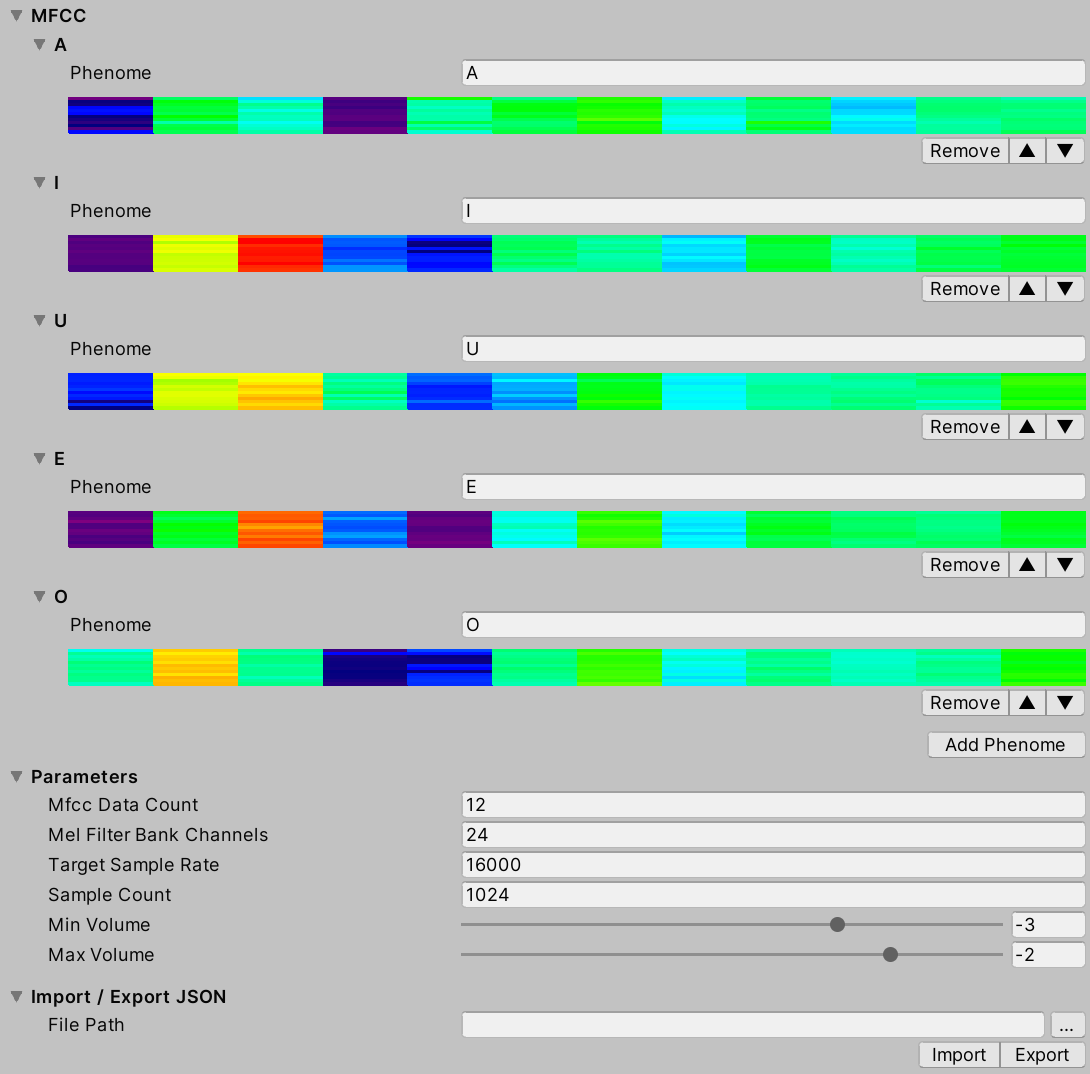Collapse the I phoneme foldout
The image size is (1090, 1074).
tap(40, 183)
